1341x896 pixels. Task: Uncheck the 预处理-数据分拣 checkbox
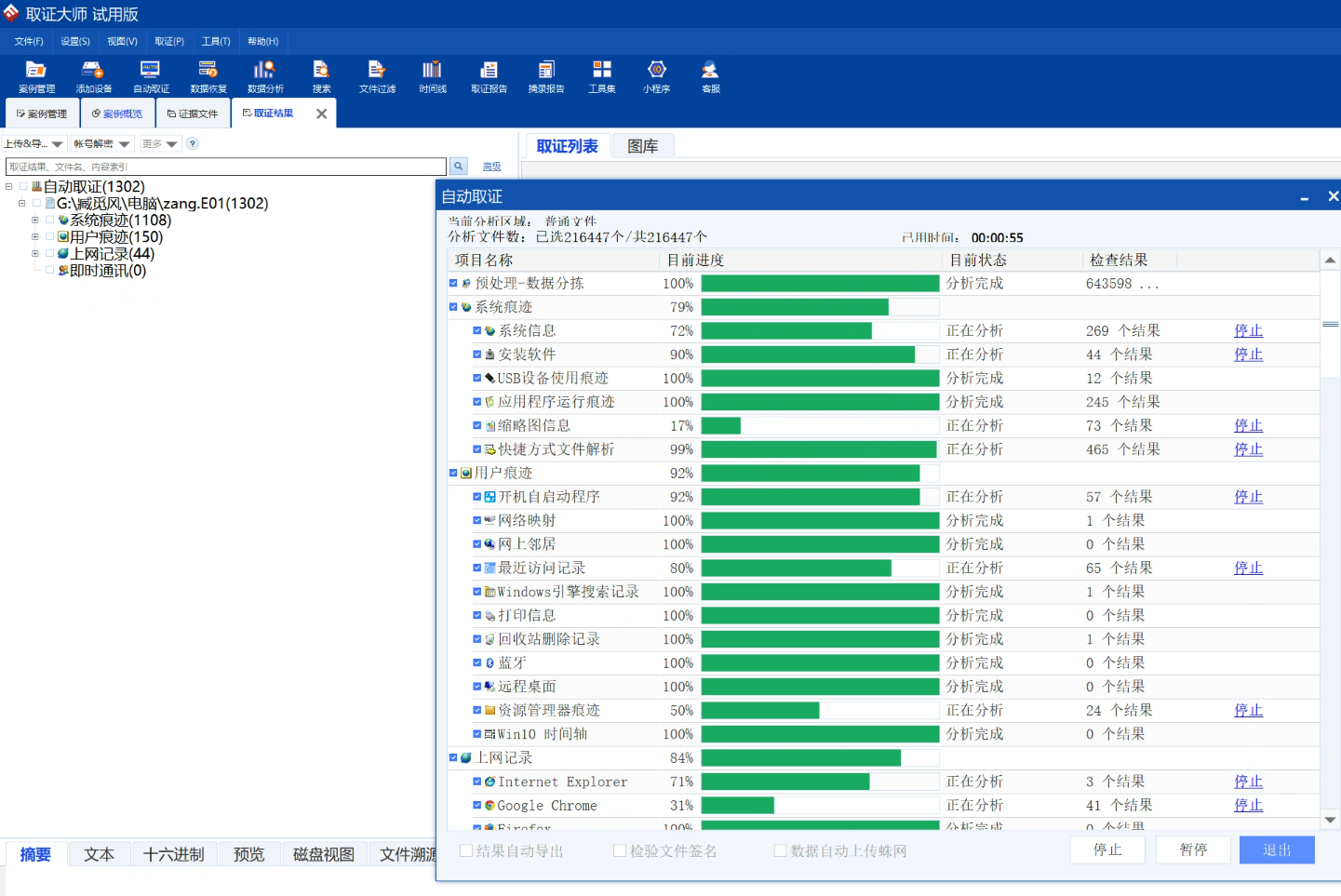453,284
